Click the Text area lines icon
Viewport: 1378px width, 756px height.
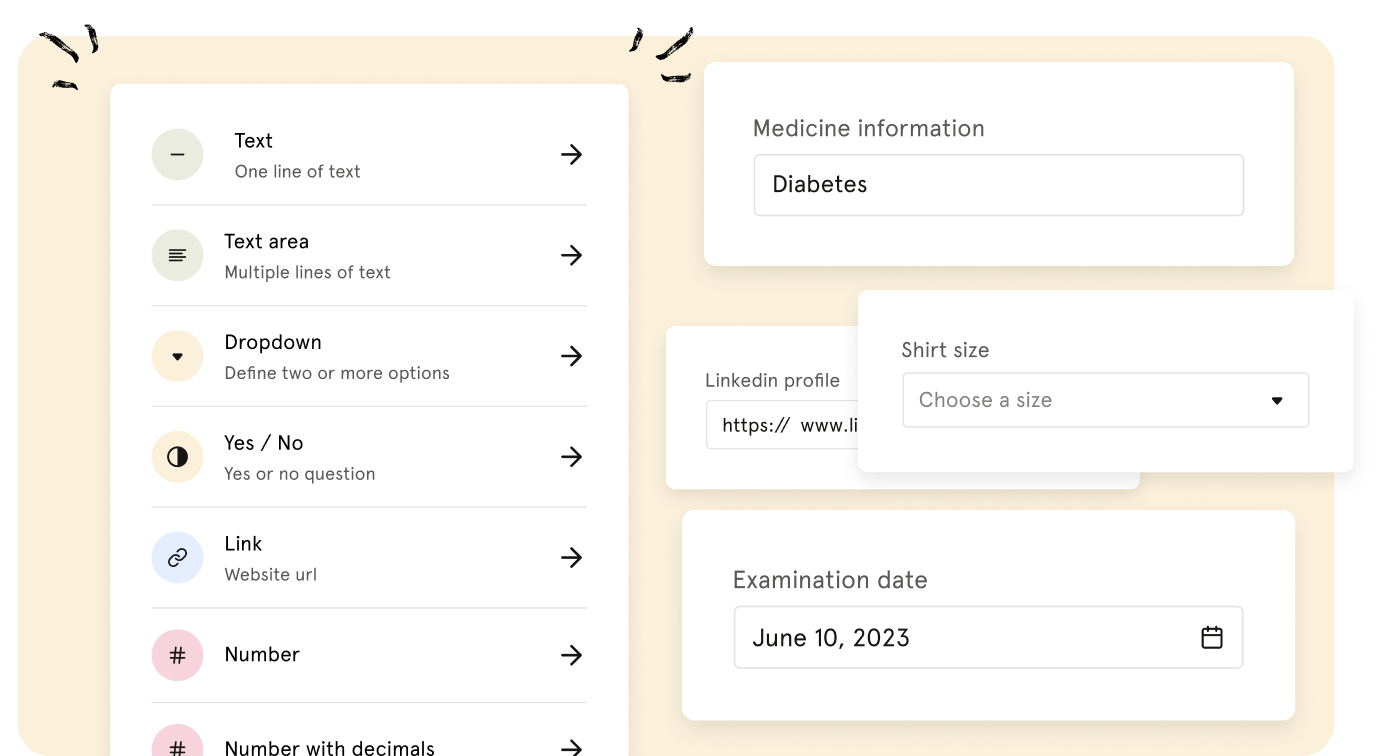point(177,256)
